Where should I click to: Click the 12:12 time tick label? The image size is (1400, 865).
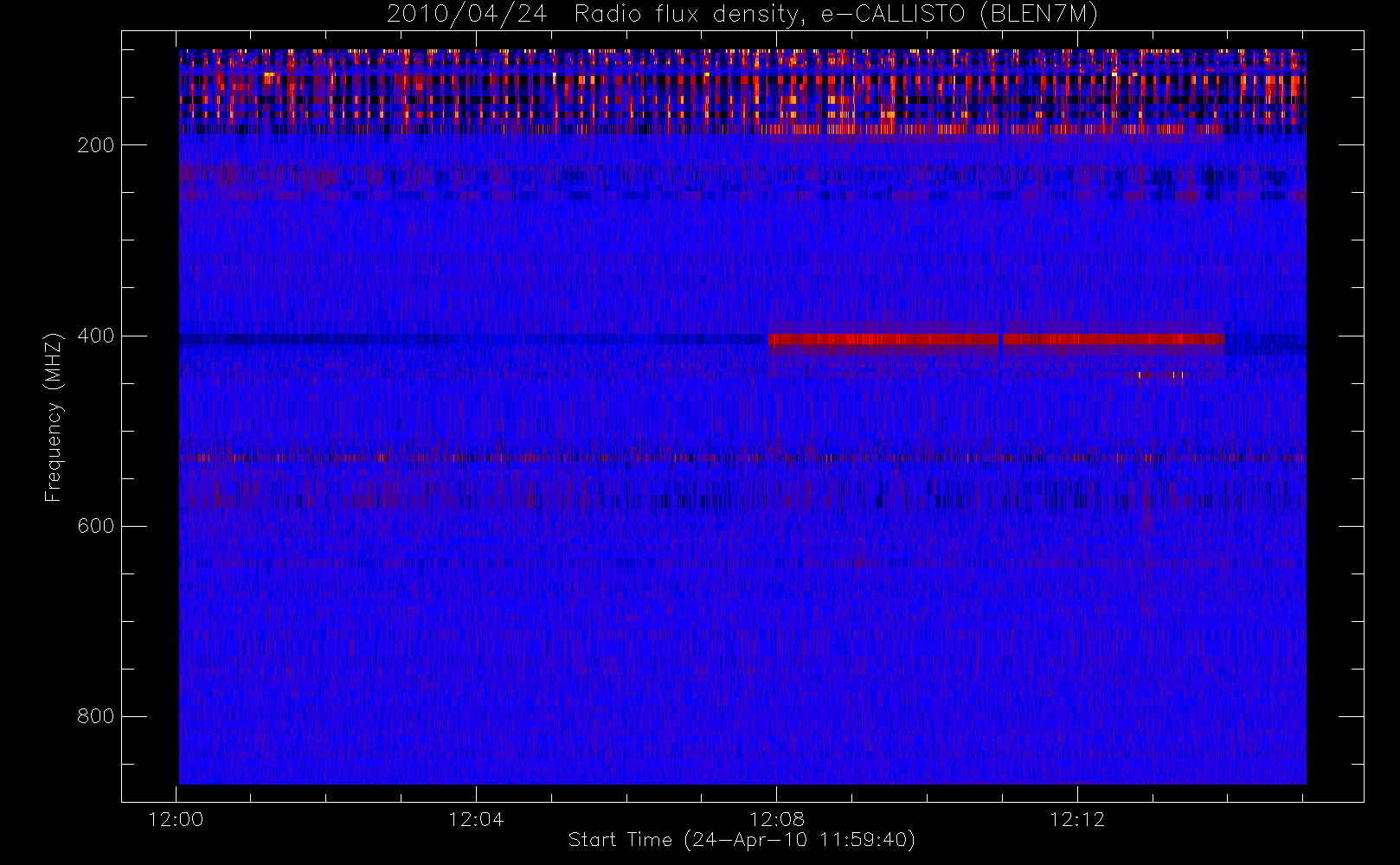[1077, 819]
